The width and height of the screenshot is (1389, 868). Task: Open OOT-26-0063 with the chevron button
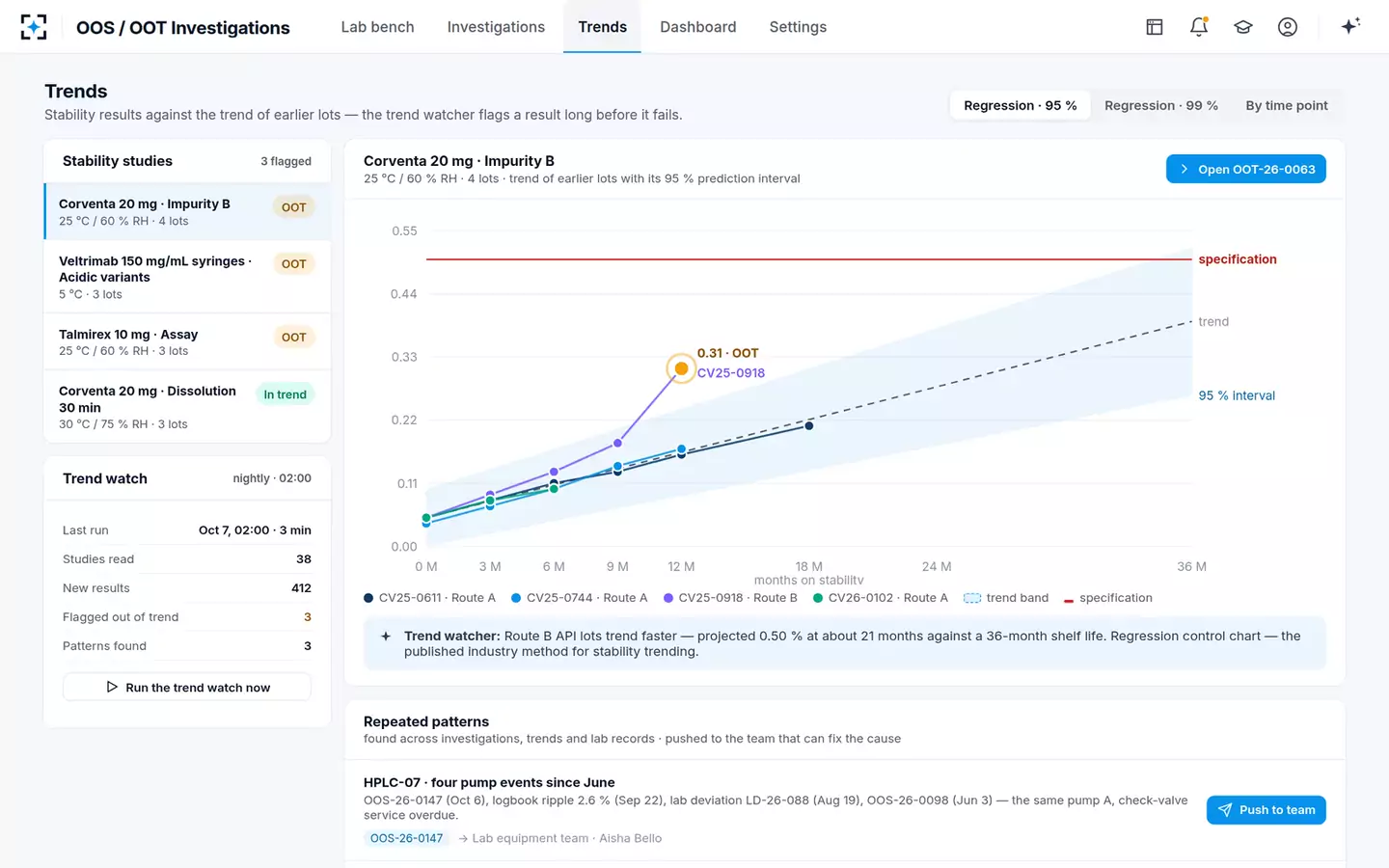[1246, 169]
